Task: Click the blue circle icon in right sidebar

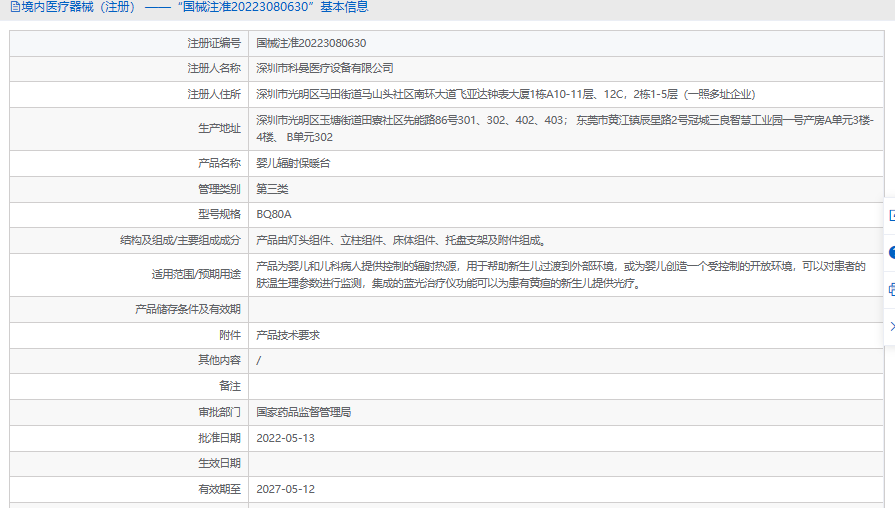Action: tap(892, 252)
